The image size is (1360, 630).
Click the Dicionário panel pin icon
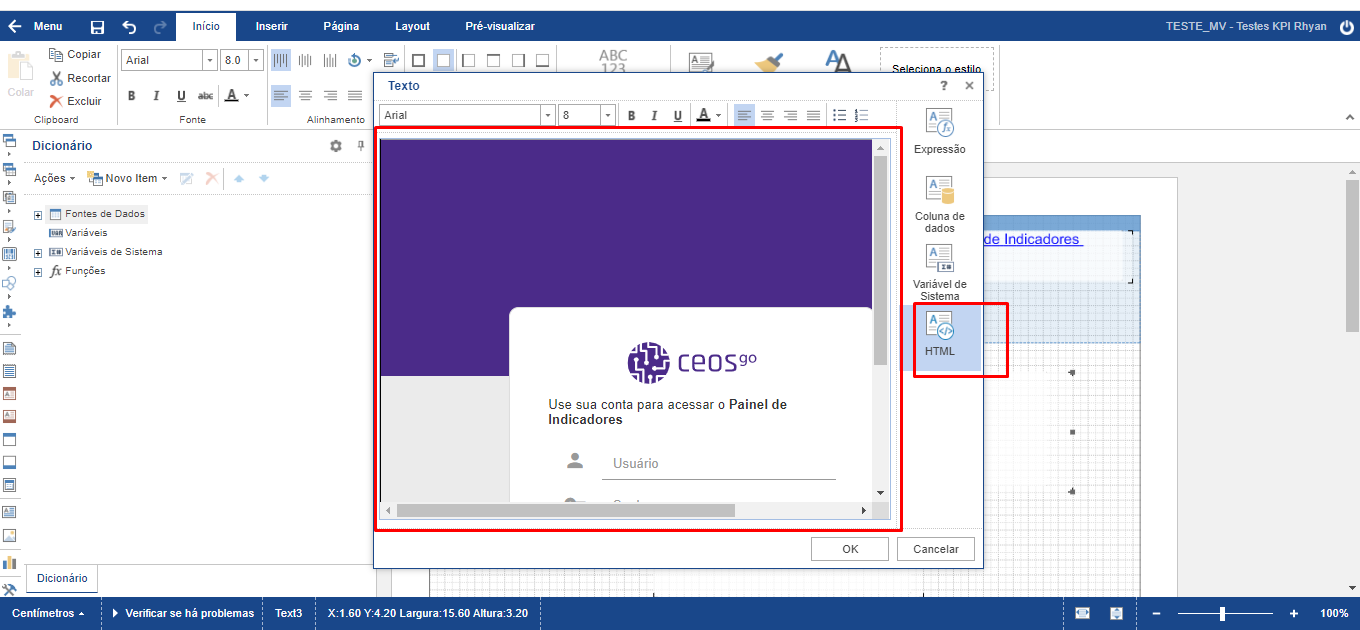point(361,146)
